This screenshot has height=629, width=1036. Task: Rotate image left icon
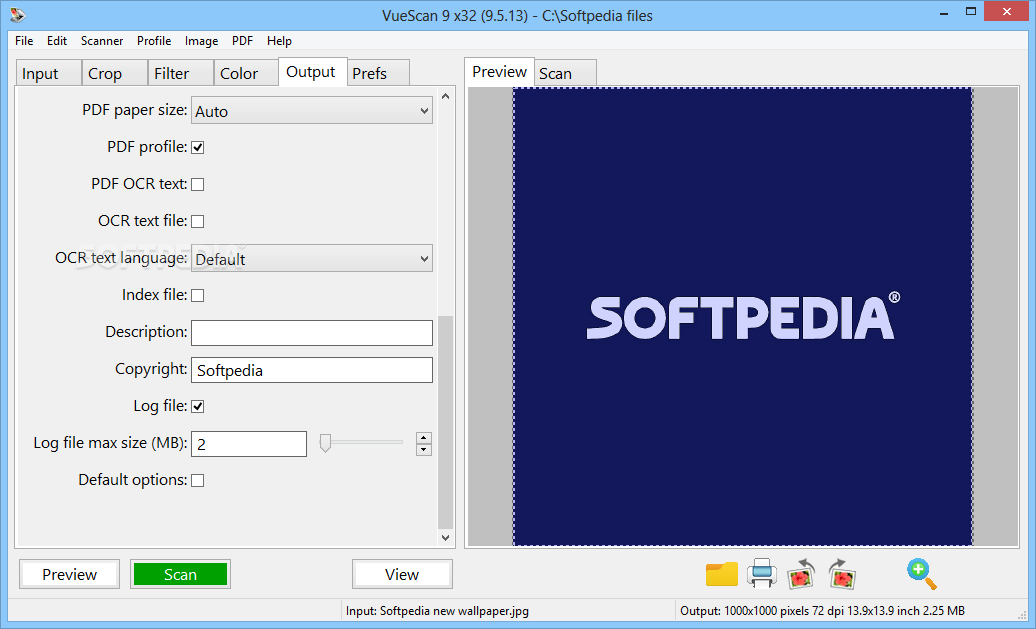coord(801,574)
